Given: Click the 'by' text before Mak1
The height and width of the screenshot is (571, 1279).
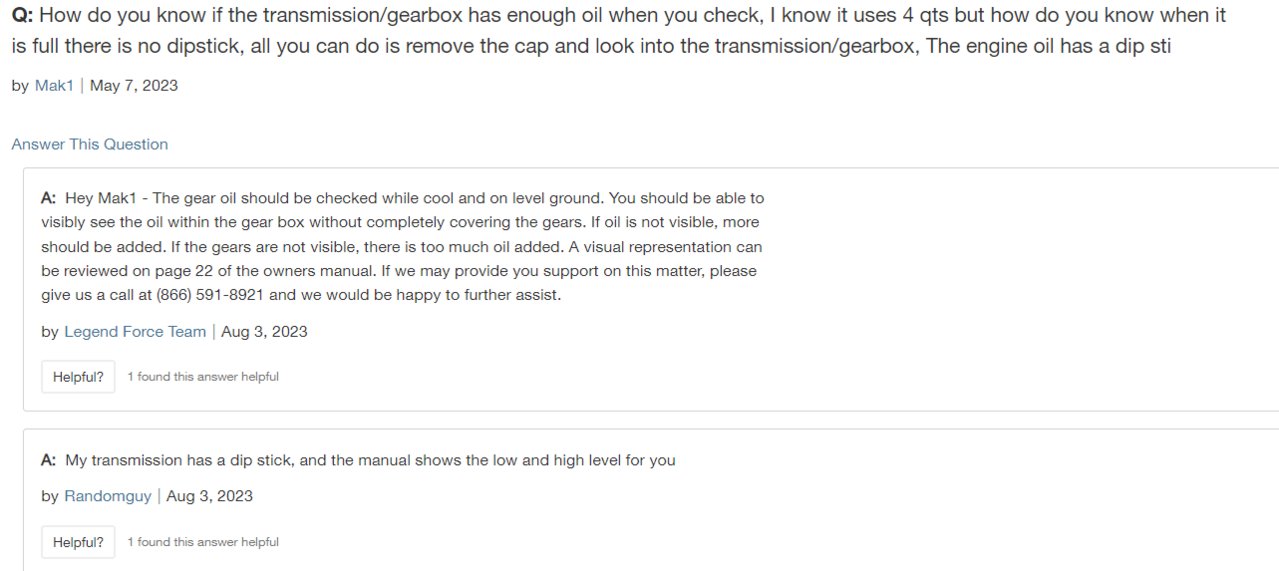Looking at the screenshot, I should click(x=20, y=85).
